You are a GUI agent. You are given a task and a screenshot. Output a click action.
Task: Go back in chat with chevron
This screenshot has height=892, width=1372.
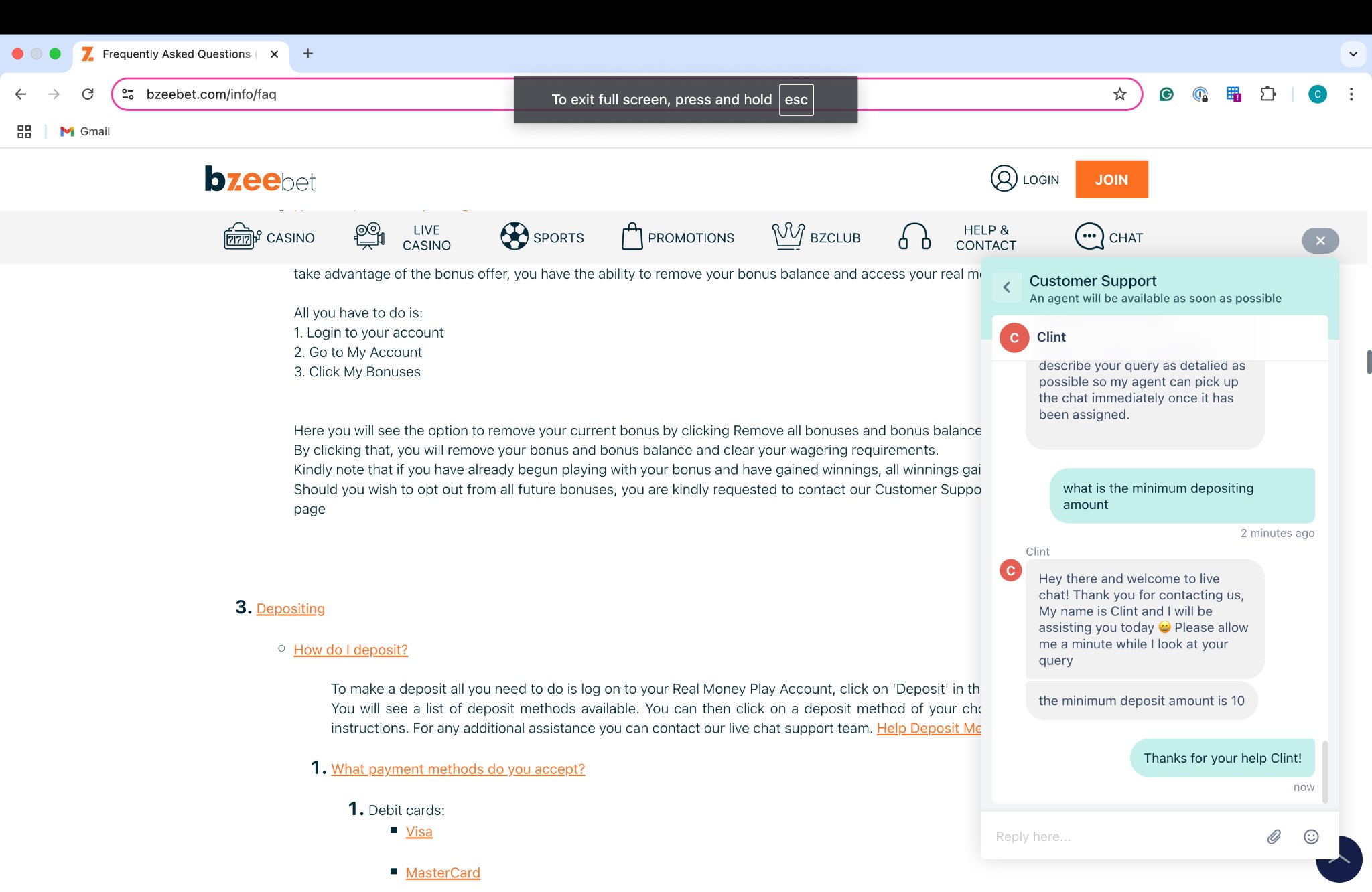pos(1006,287)
